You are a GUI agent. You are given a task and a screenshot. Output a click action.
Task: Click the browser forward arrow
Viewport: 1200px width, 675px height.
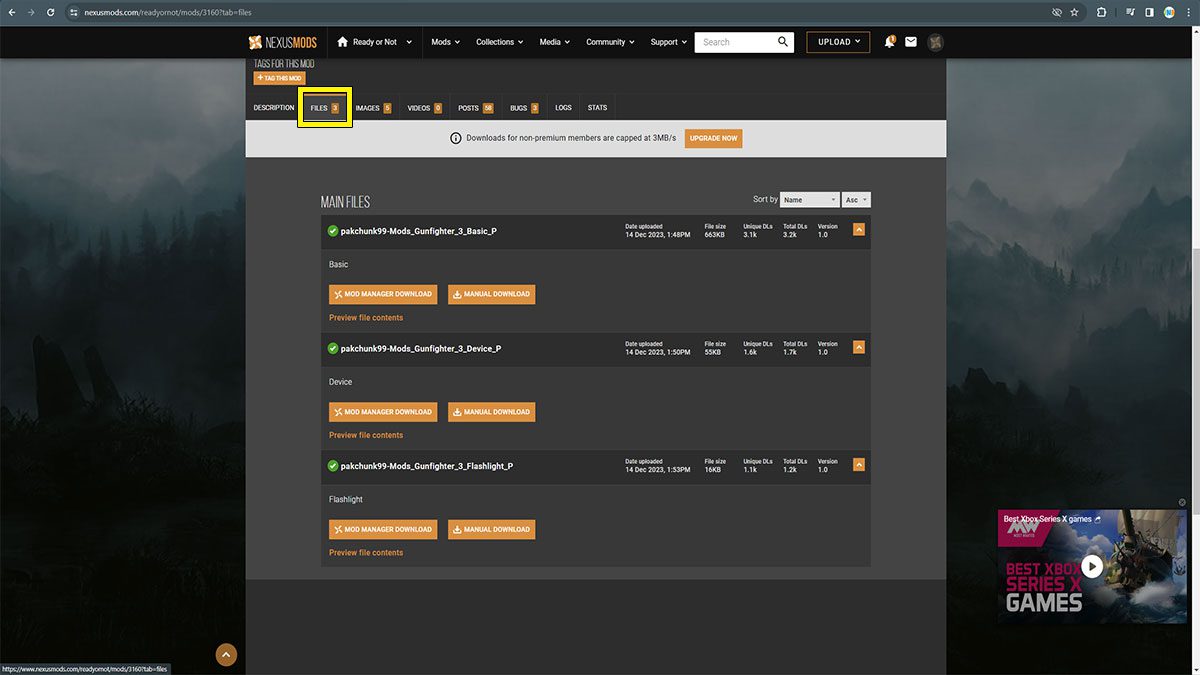tap(30, 12)
